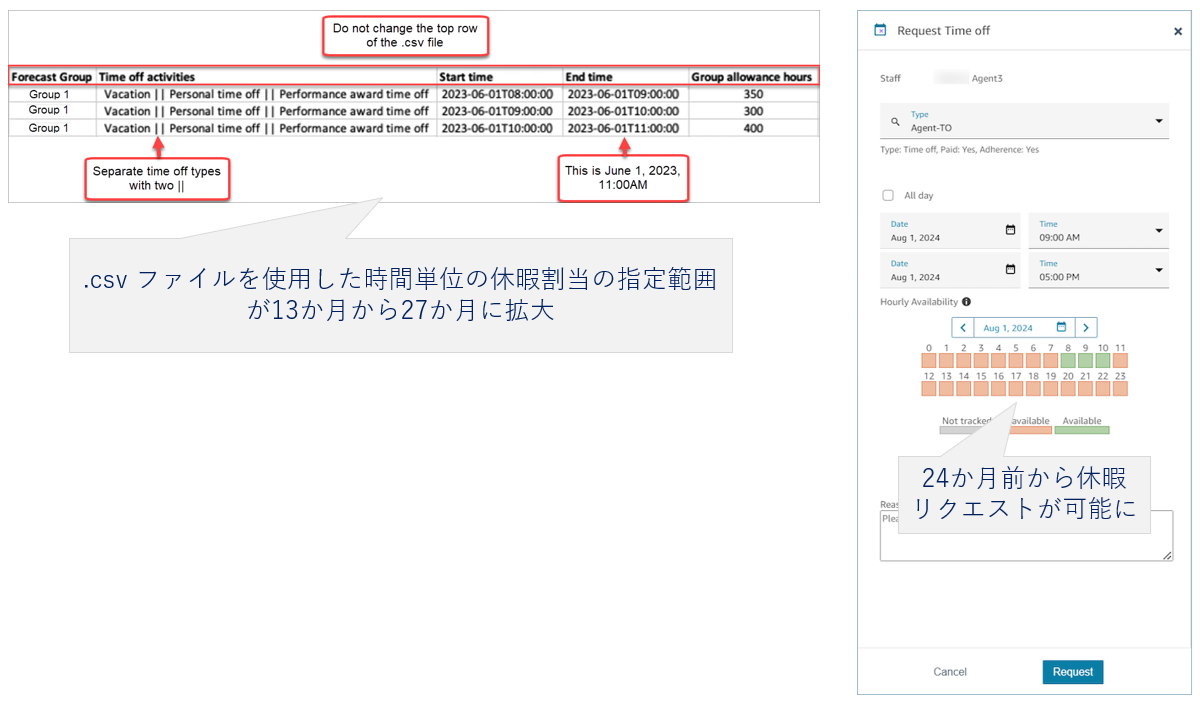Click the Request button
1200x703 pixels.
tap(1072, 672)
